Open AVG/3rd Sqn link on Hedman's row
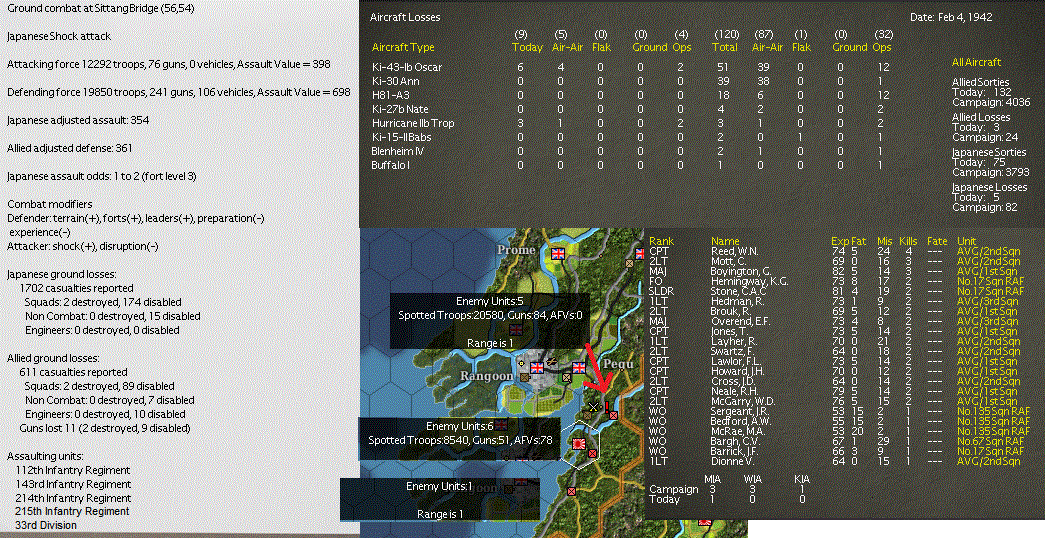The image size is (1045, 538). [x=988, y=301]
